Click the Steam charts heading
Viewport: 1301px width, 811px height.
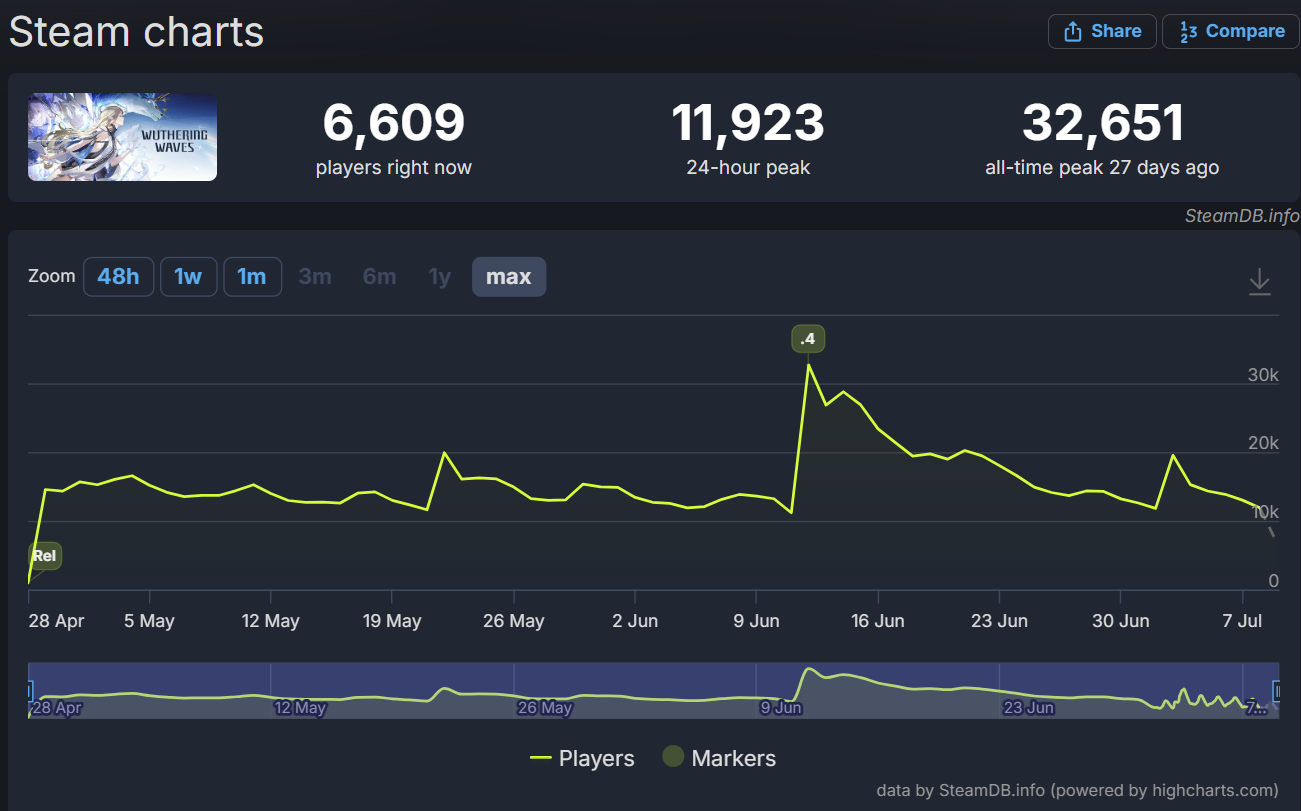(x=136, y=32)
